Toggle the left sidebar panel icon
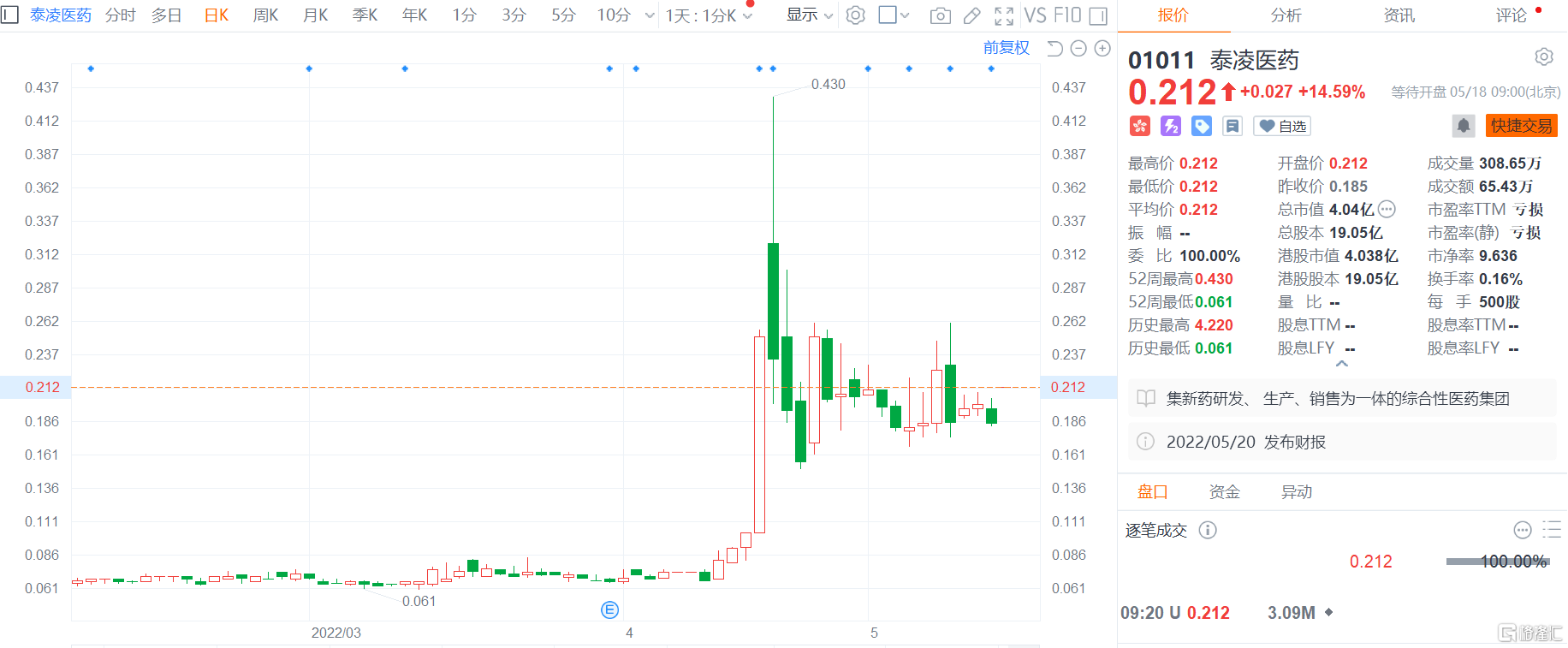The height and width of the screenshot is (648, 1568). coord(9,15)
